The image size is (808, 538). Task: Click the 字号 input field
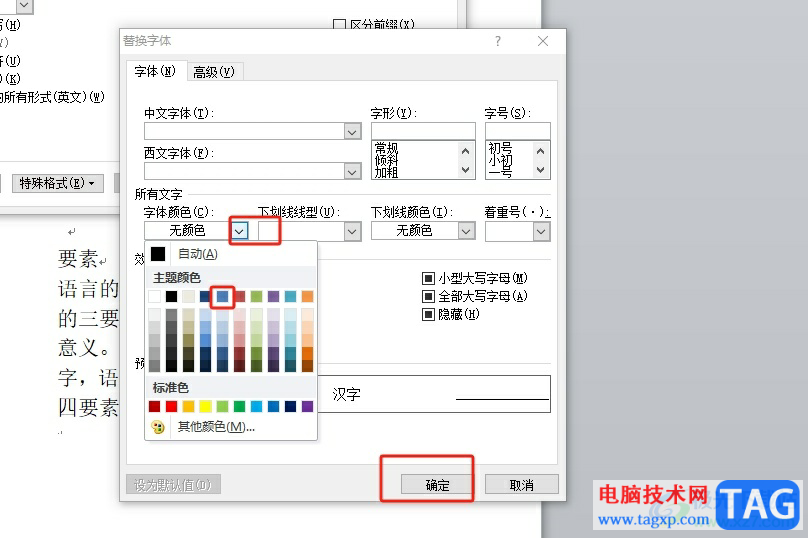[x=518, y=131]
